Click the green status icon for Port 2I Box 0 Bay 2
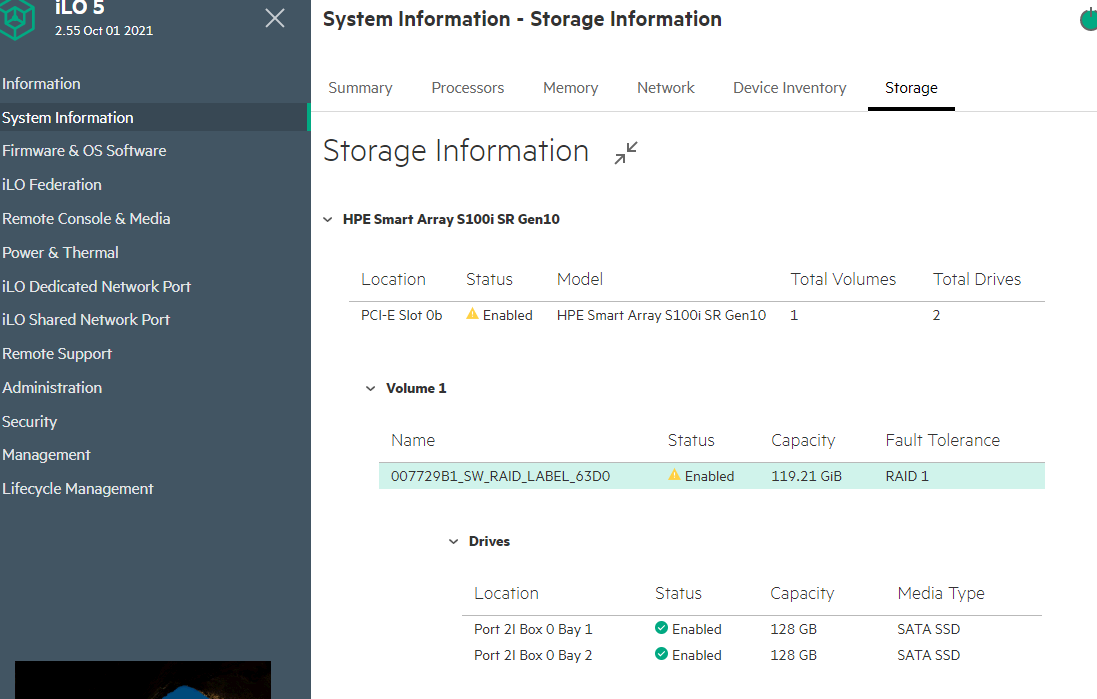The width and height of the screenshot is (1097, 699). point(662,655)
